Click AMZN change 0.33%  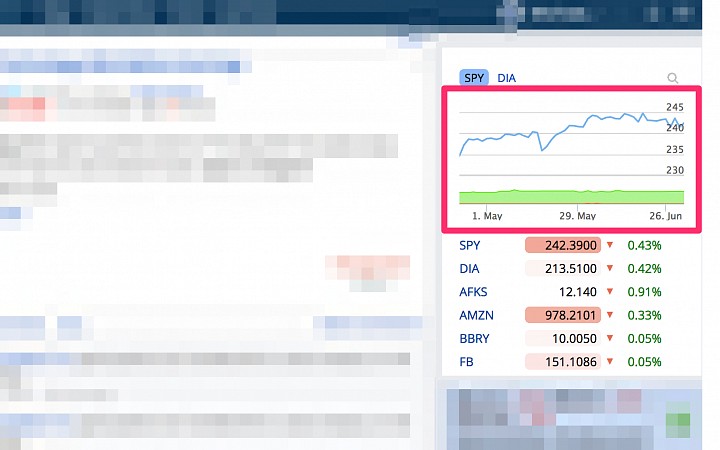pyautogui.click(x=644, y=315)
